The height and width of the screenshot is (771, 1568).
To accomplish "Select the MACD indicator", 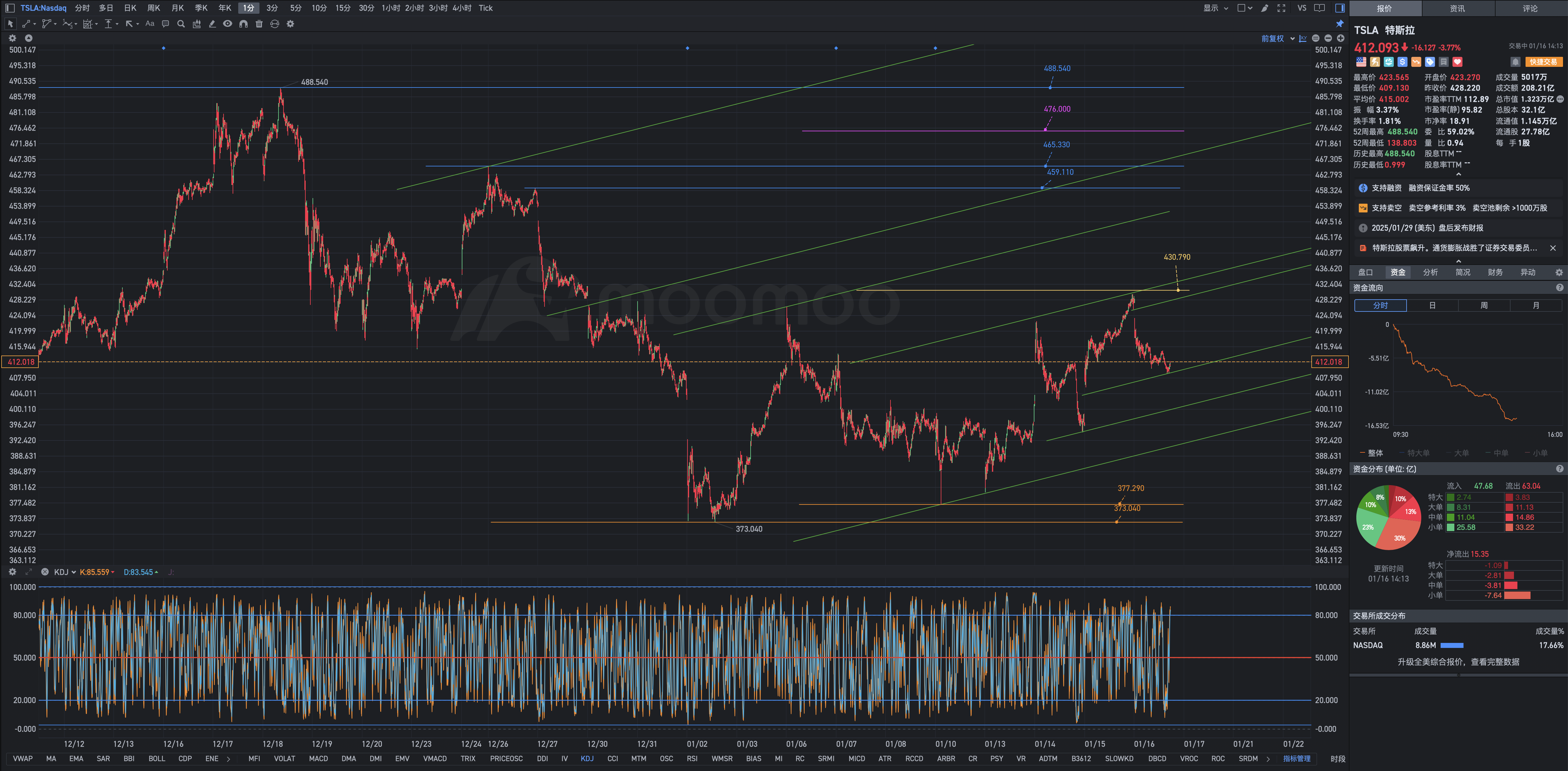I will click(x=318, y=759).
